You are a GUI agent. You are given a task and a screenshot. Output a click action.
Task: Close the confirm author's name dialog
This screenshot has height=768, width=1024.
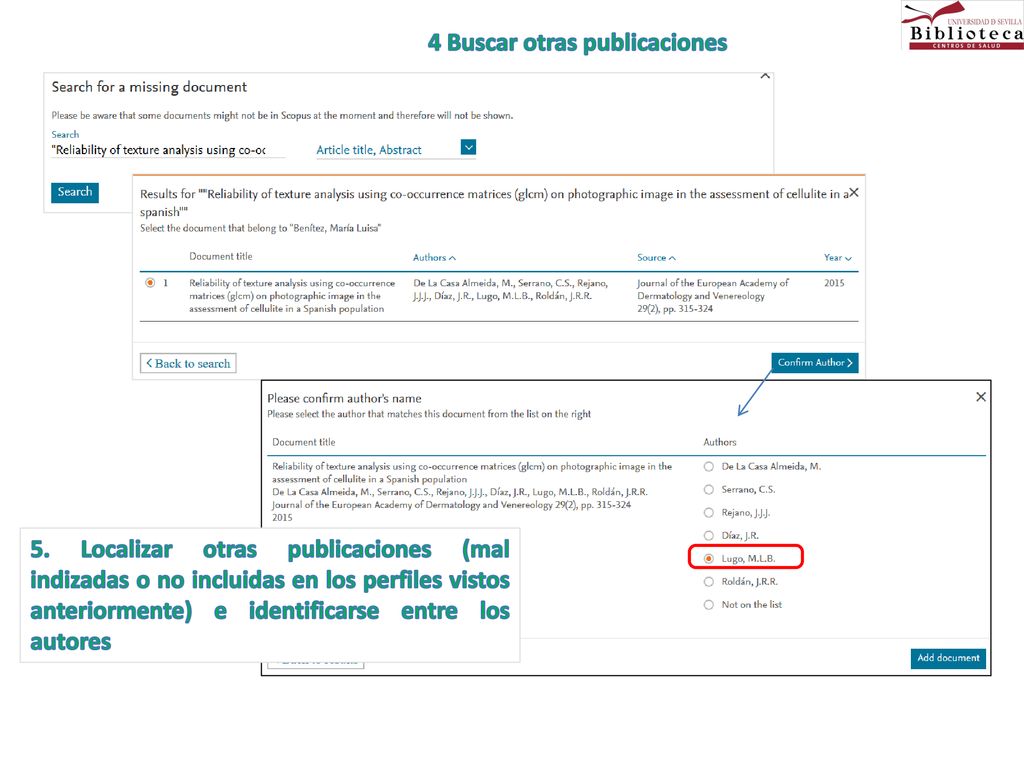(980, 396)
